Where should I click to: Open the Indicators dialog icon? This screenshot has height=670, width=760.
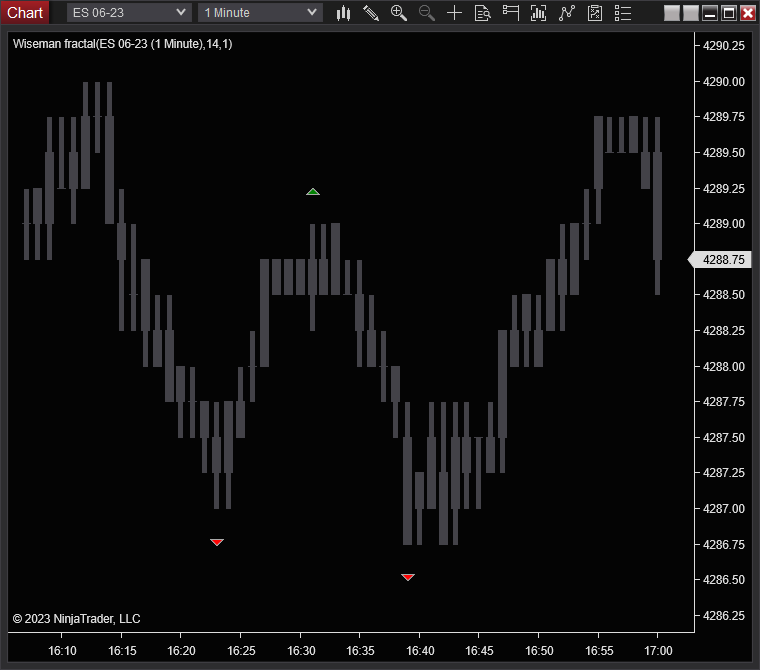[x=567, y=13]
